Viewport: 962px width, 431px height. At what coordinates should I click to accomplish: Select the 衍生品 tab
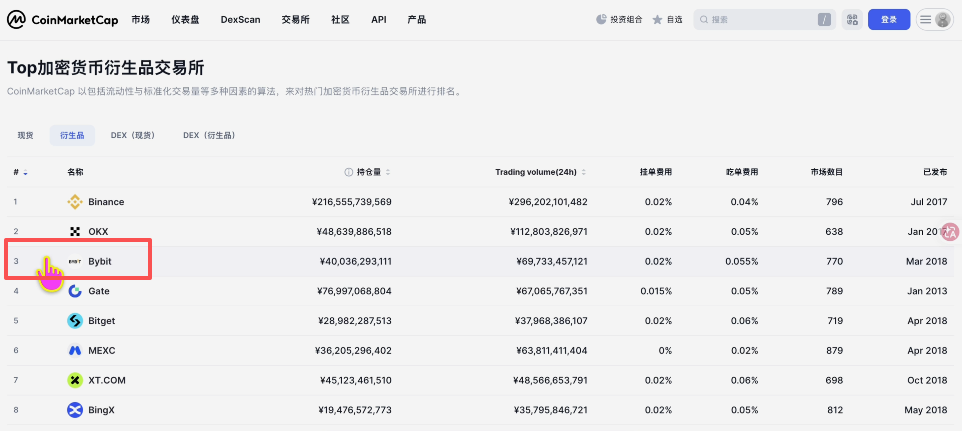[72, 135]
